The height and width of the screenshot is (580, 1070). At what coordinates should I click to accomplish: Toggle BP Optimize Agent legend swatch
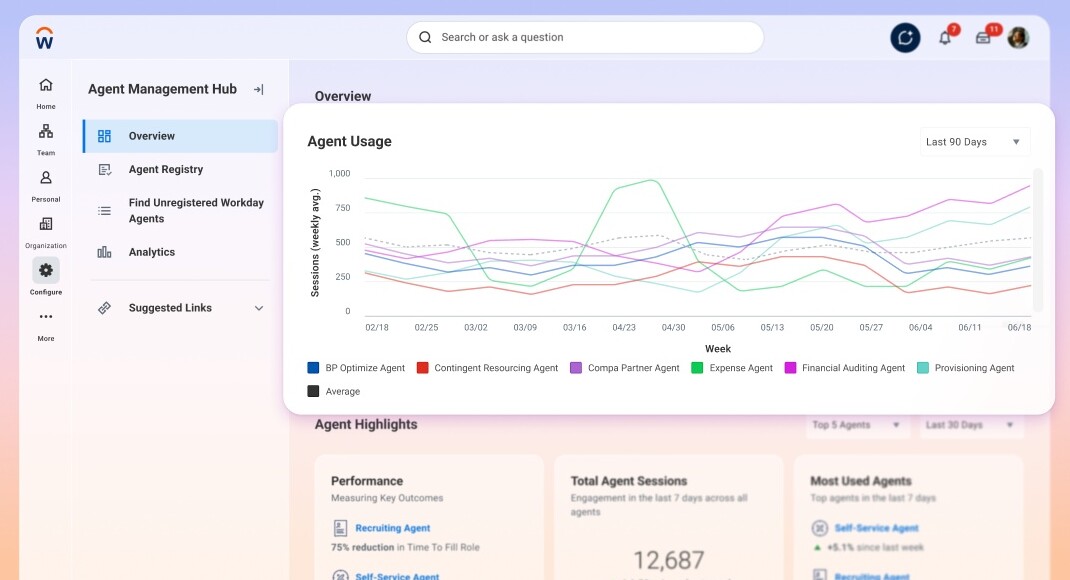[313, 368]
